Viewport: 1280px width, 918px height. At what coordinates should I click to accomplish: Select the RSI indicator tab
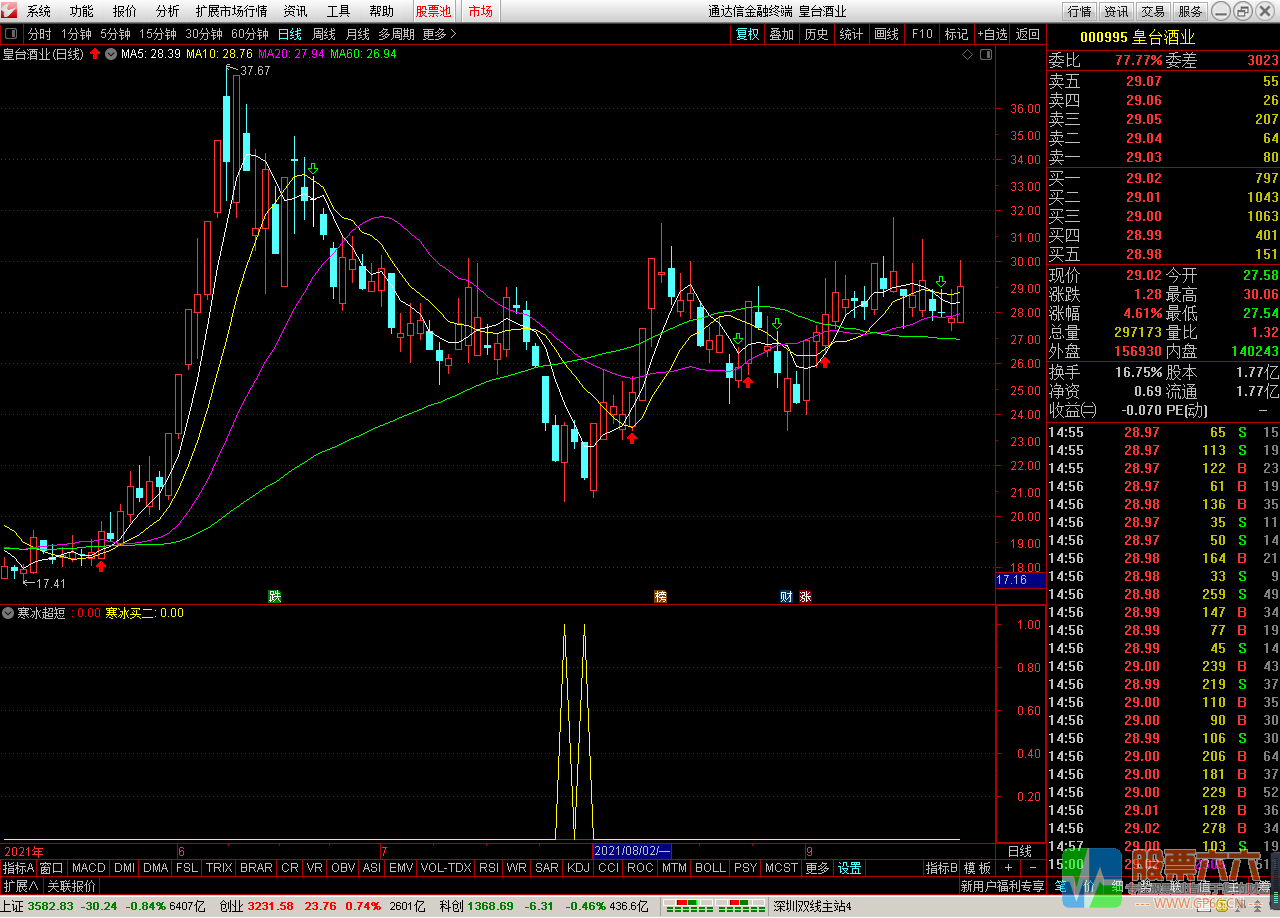coord(489,868)
